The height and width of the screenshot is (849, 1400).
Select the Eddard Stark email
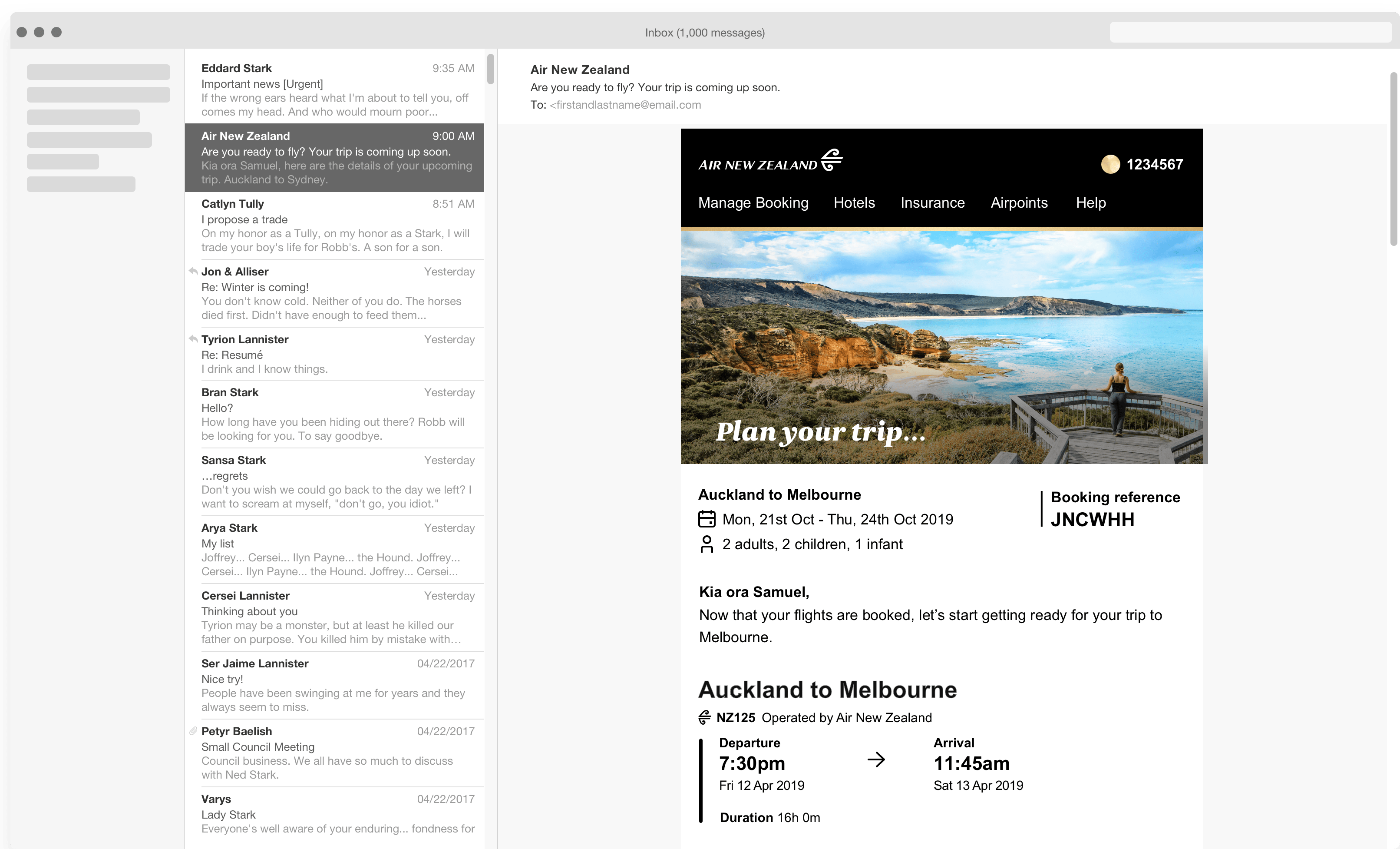335,88
